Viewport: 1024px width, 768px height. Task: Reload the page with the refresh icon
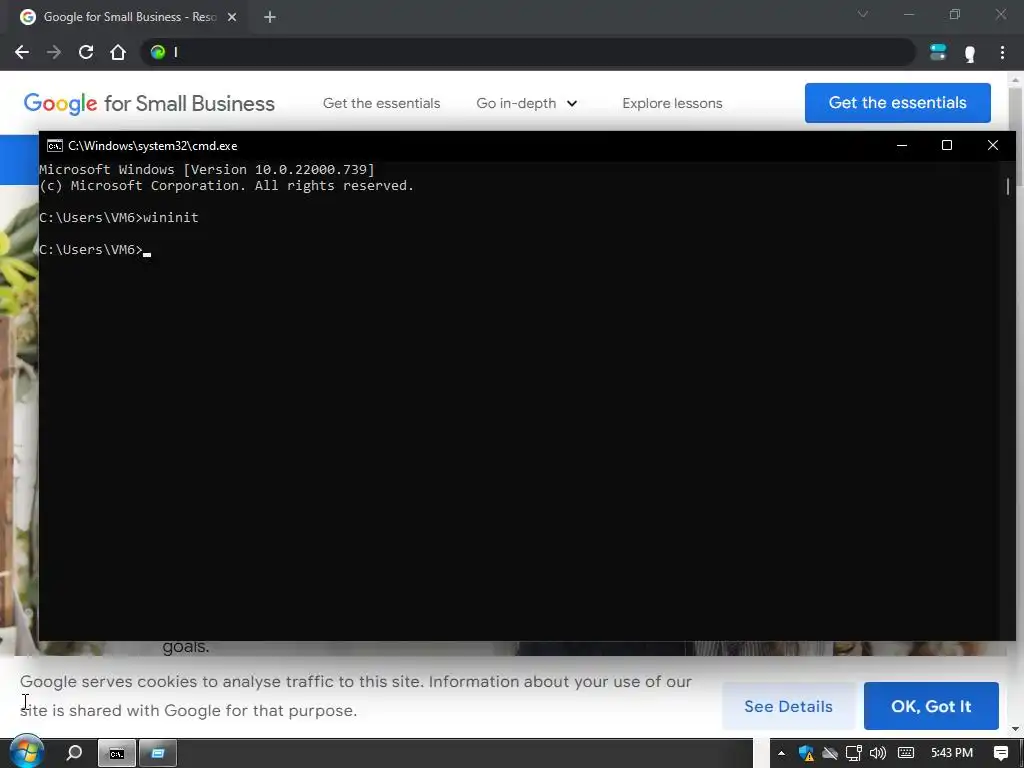click(86, 52)
